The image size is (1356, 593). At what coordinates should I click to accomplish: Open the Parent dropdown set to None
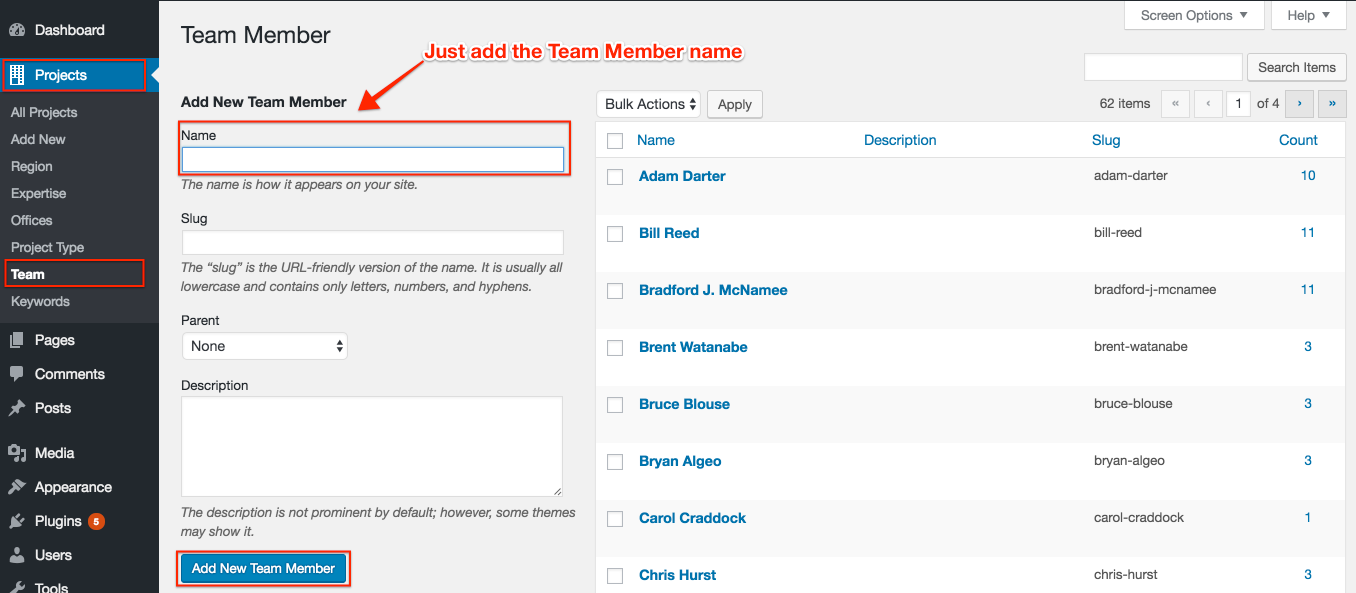click(x=265, y=346)
